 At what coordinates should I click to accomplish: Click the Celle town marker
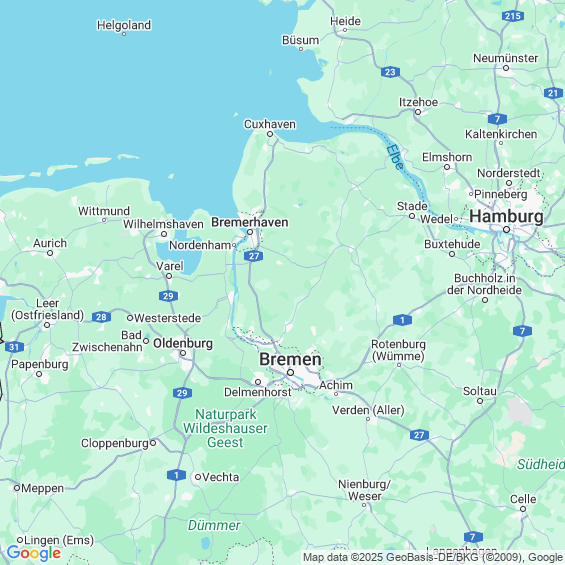[x=523, y=509]
